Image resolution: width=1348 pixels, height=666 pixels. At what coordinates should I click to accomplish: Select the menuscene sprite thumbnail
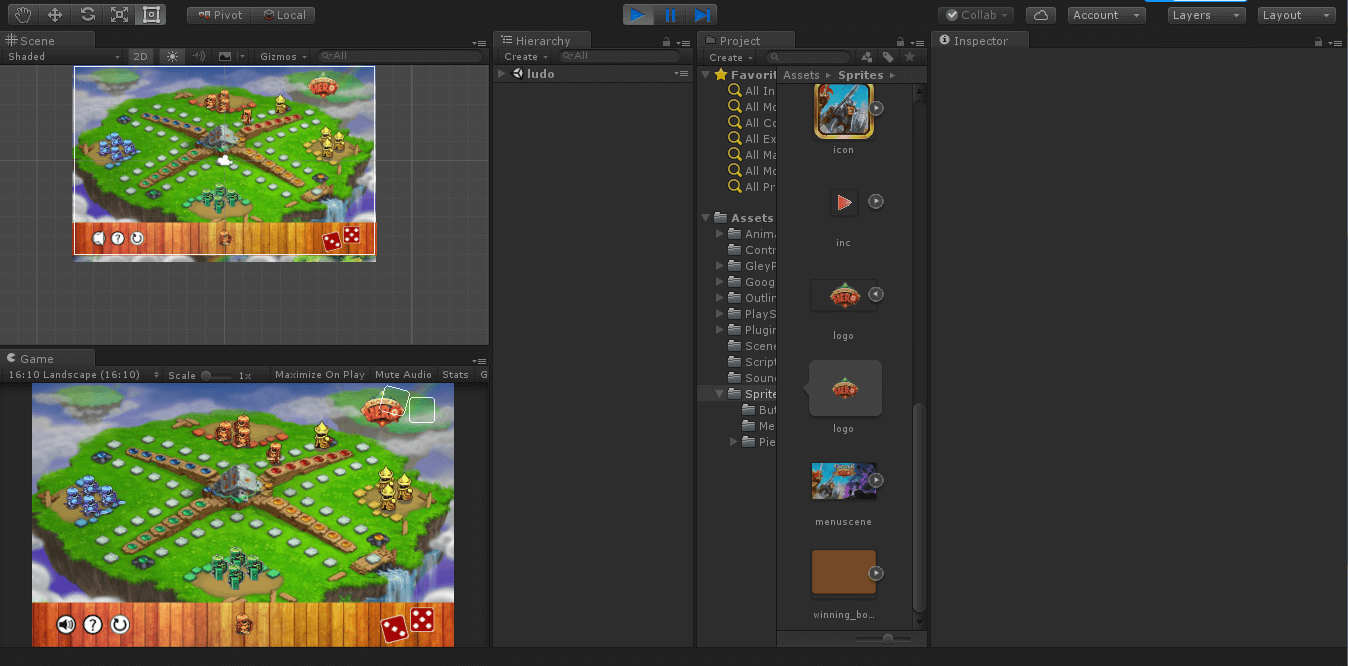[843, 481]
